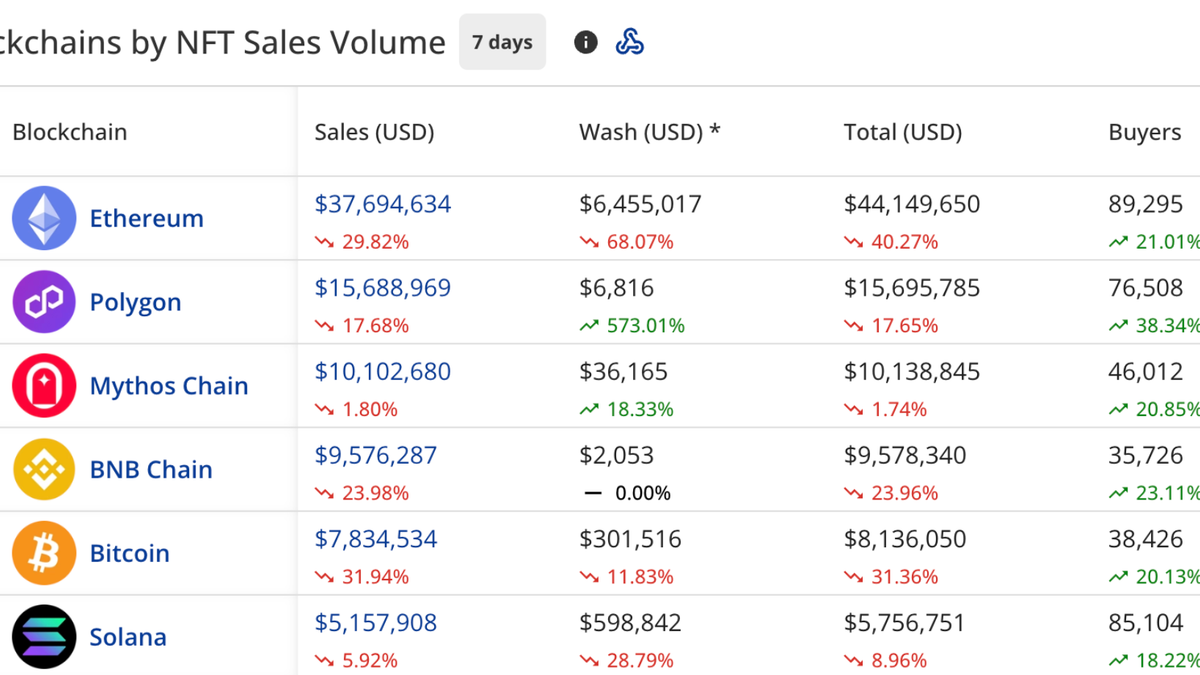
Task: Click Ethereum sales value $37,694,634
Action: [383, 204]
